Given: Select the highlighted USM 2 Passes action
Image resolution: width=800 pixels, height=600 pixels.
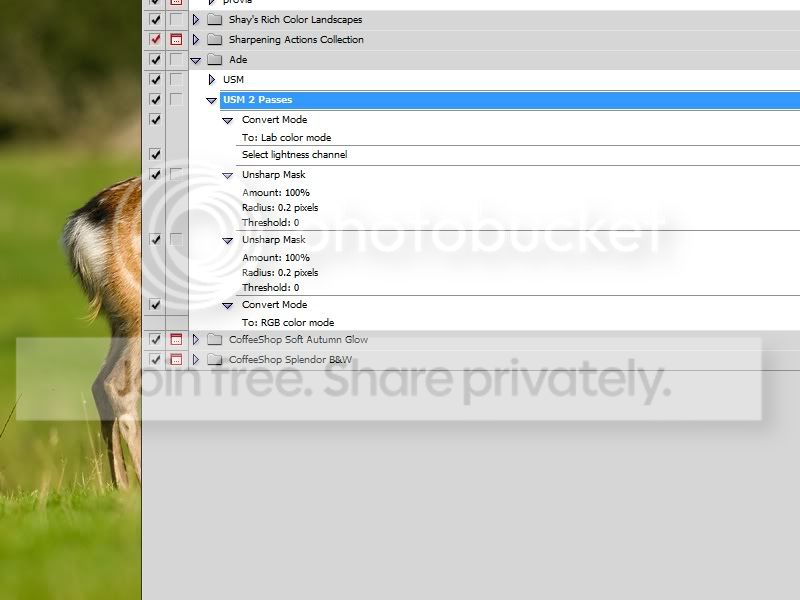Looking at the screenshot, I should tap(257, 100).
